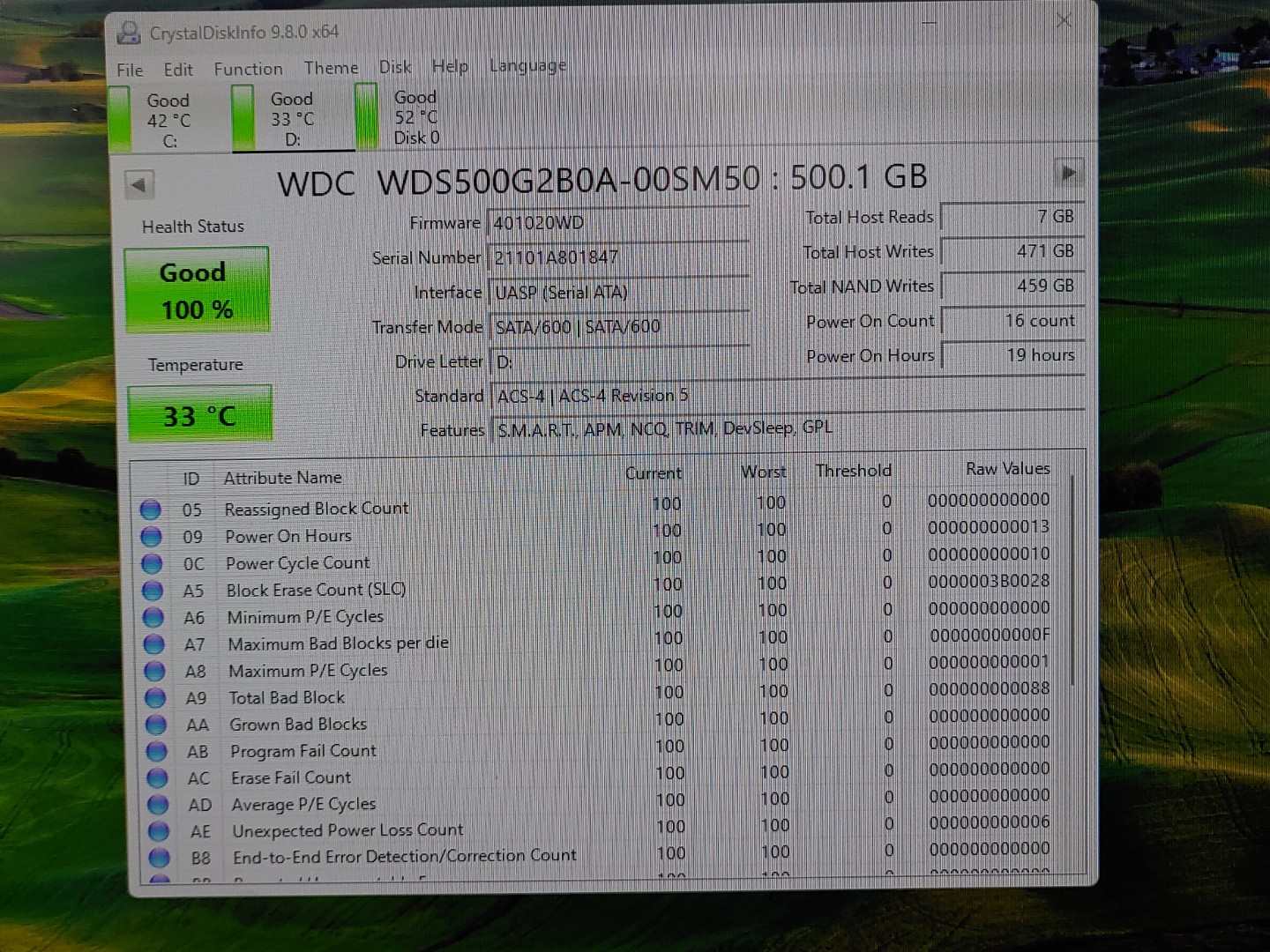This screenshot has height=952, width=1270.
Task: Close the CrystalDiskInfo window
Action: coord(1064,20)
